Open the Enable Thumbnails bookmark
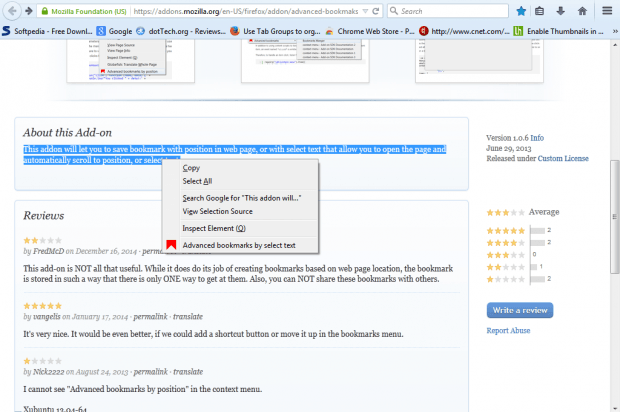This screenshot has height=412, width=620. [558, 31]
